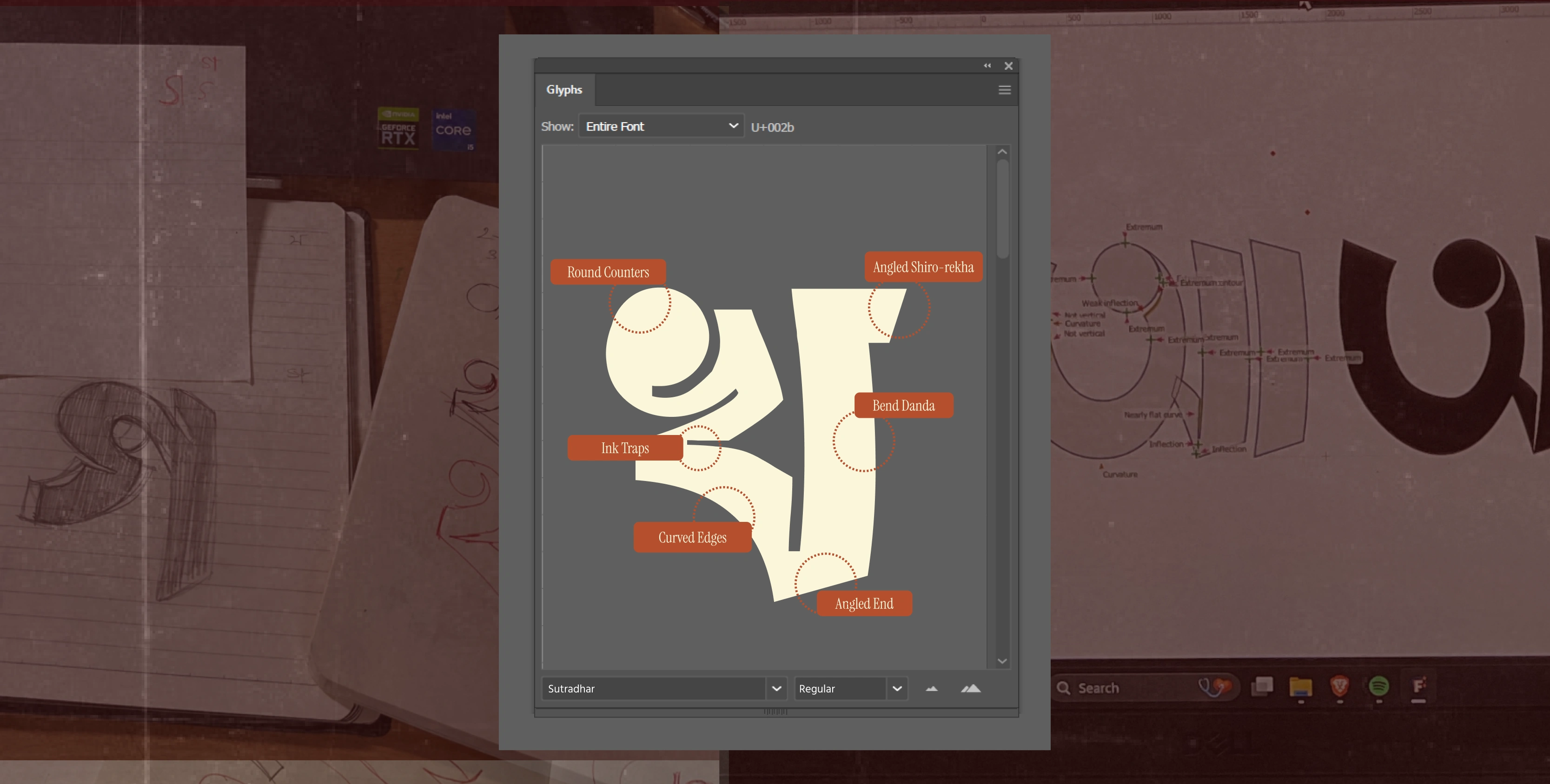
Task: Collapse the panel with double-arrow icon
Action: [987, 66]
